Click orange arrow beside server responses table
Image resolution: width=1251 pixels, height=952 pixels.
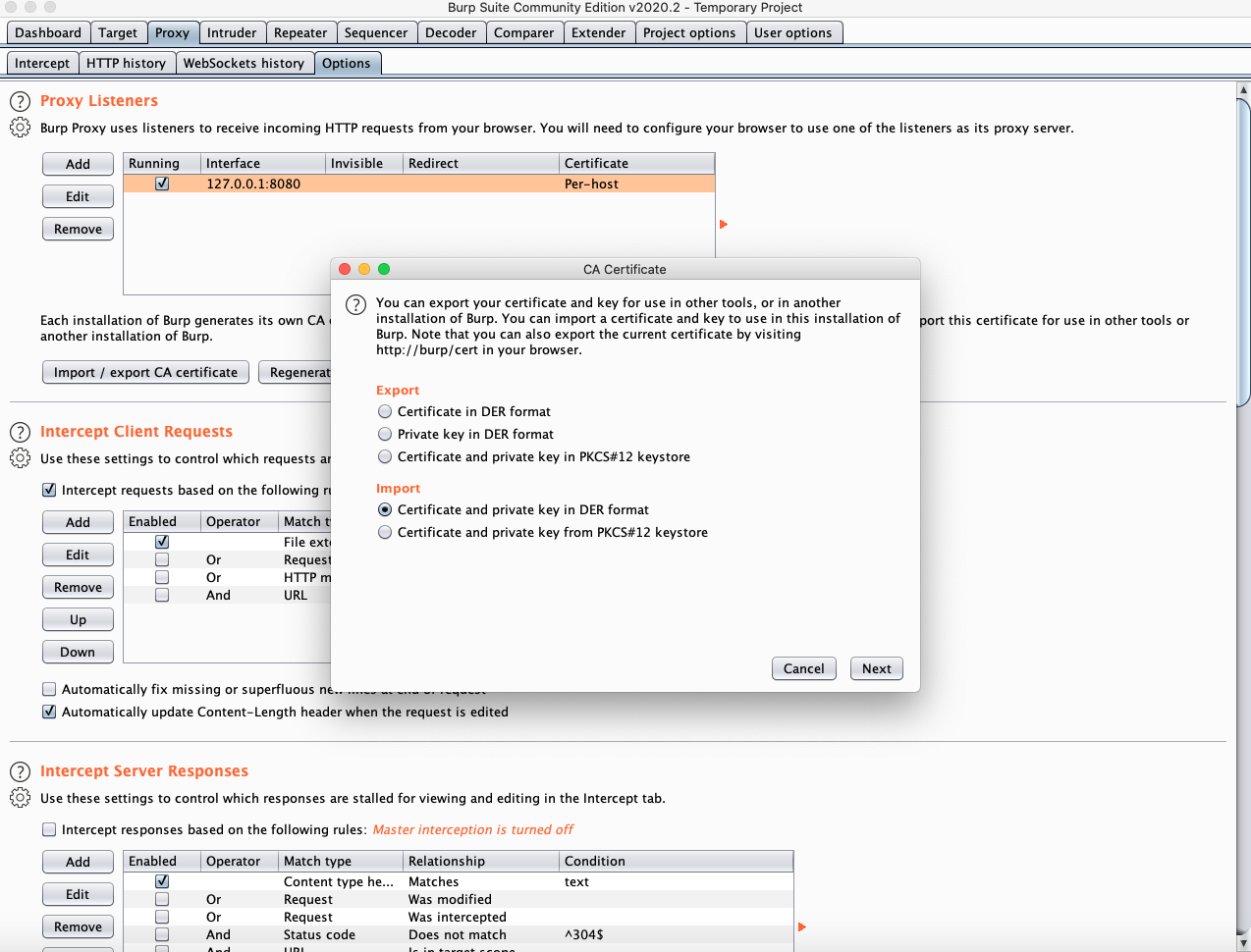tap(802, 926)
